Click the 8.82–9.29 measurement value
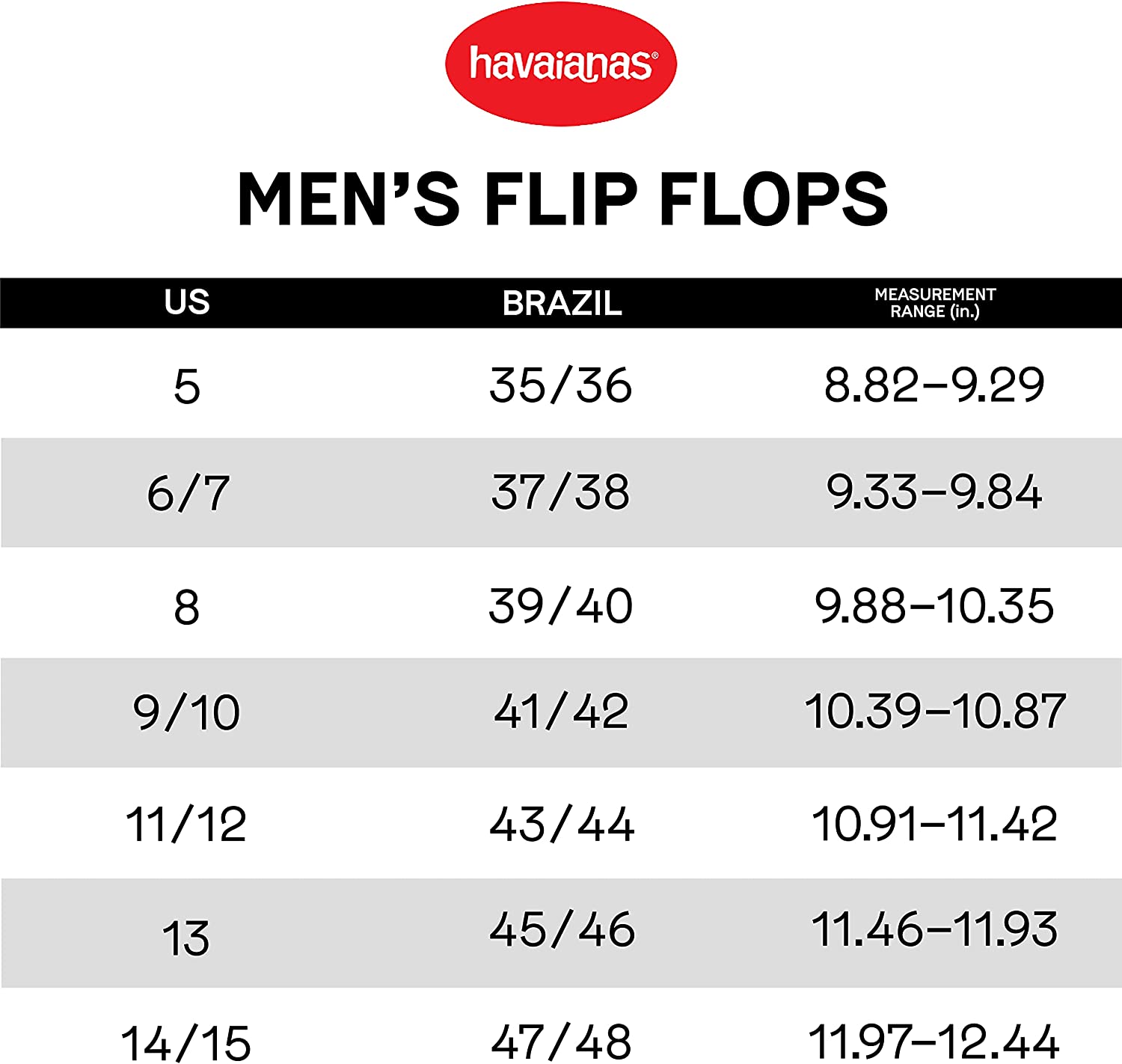1122x1064 pixels. pos(934,386)
